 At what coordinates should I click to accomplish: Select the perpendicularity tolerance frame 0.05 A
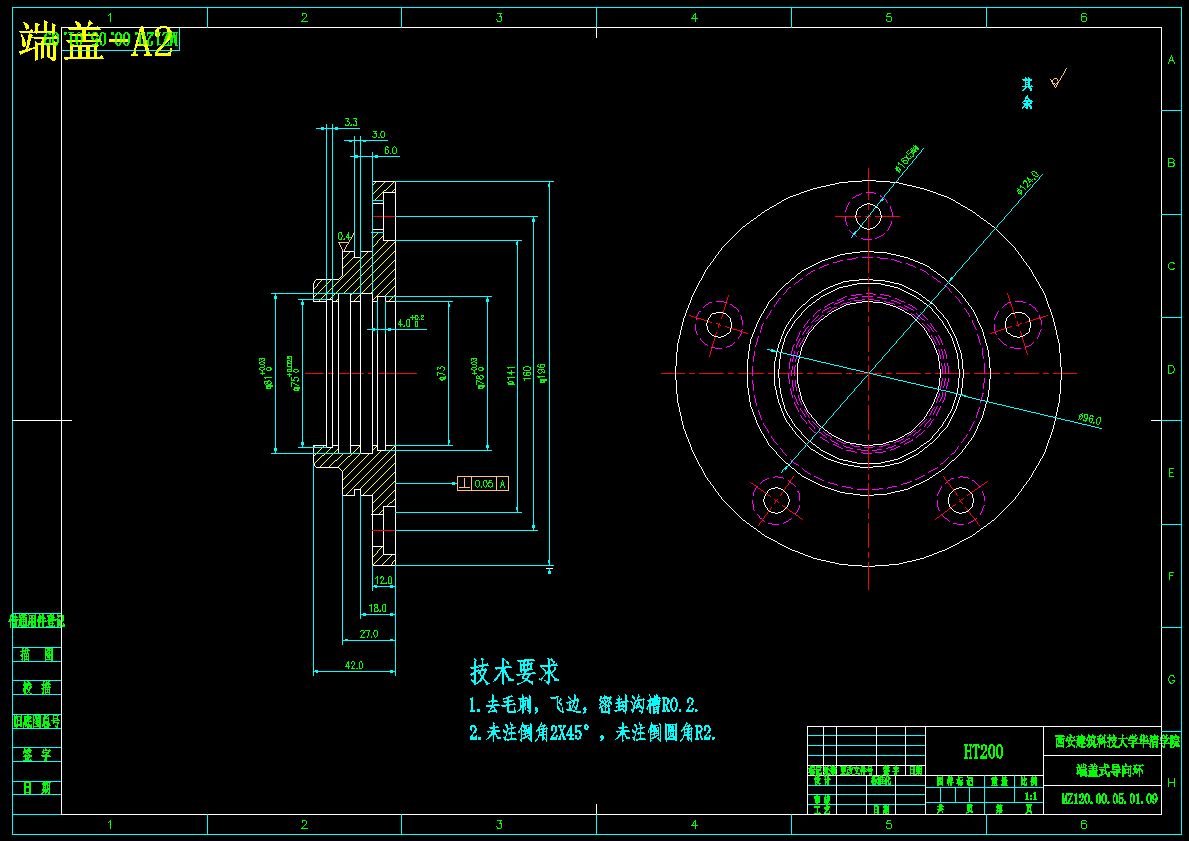click(x=482, y=484)
